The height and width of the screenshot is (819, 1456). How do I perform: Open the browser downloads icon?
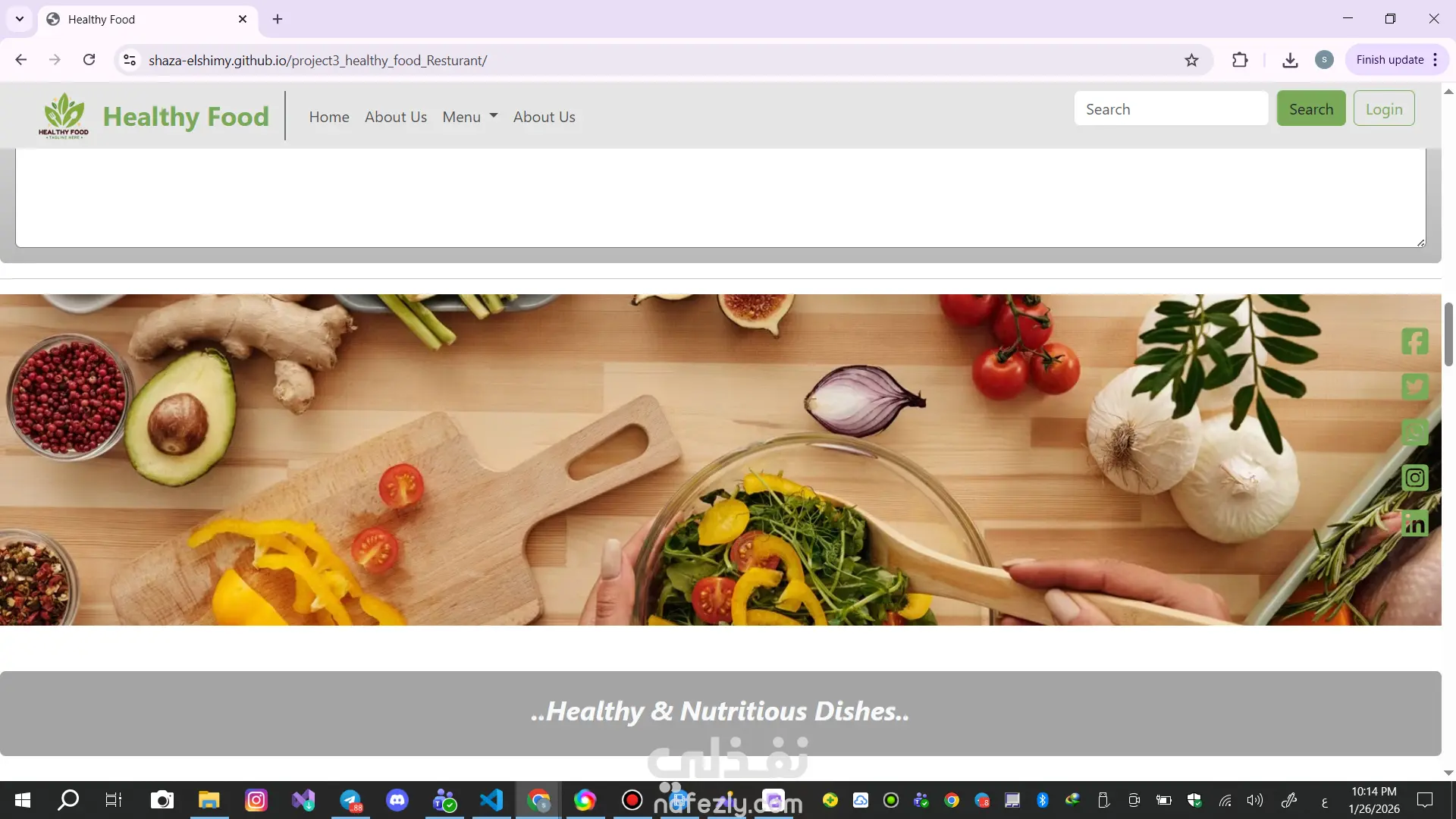[1290, 60]
